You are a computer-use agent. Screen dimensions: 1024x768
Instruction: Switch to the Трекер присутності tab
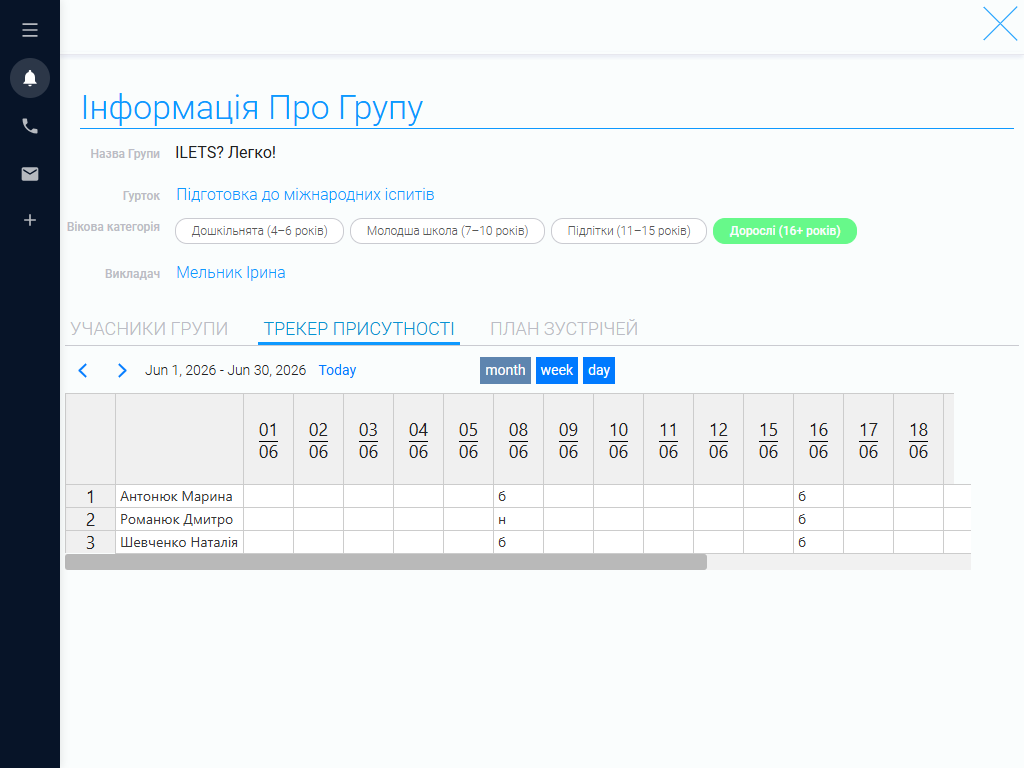[359, 328]
